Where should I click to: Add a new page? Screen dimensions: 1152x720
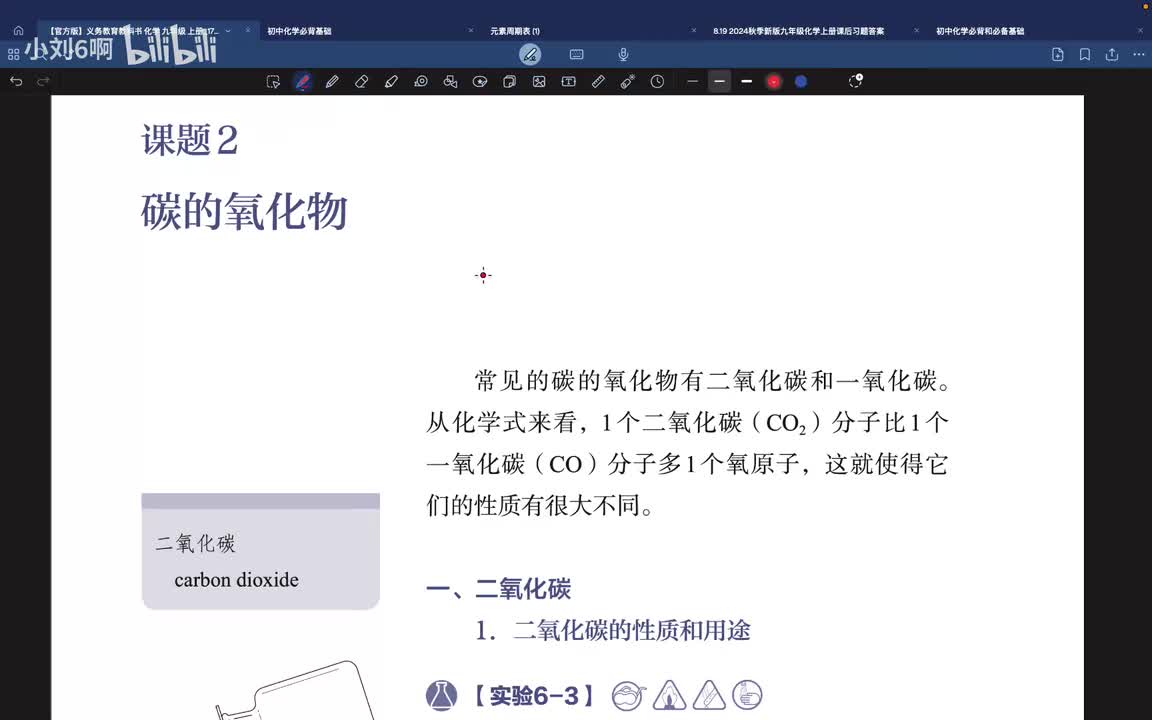[x=1058, y=54]
